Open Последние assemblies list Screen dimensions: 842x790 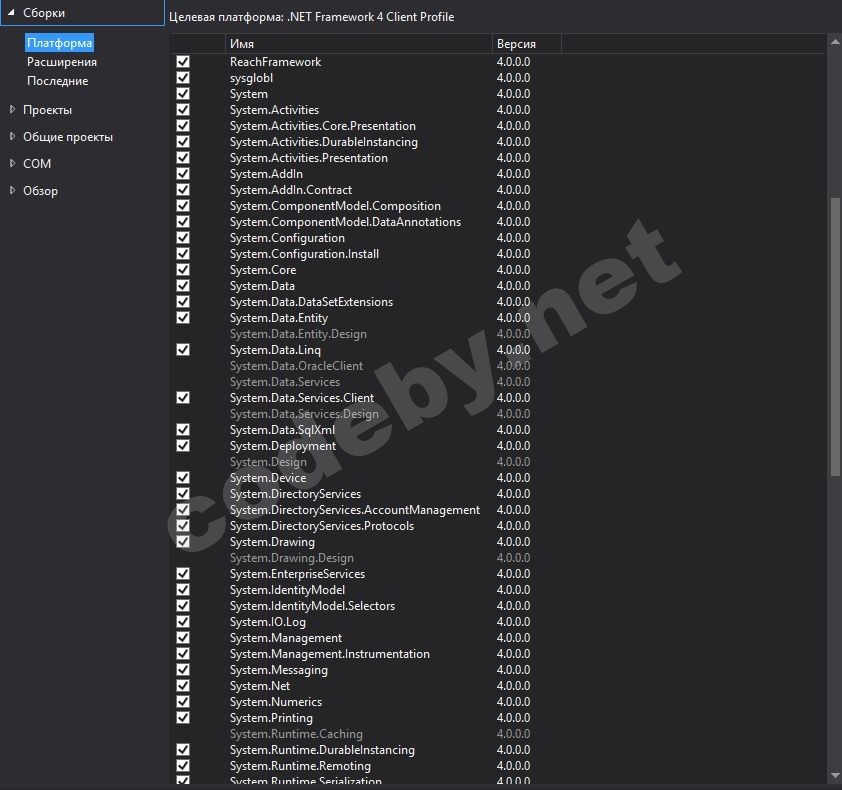[x=57, y=81]
